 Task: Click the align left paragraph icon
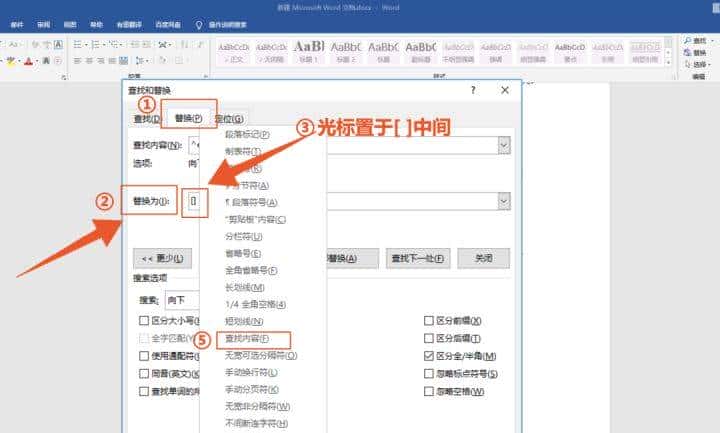(77, 61)
